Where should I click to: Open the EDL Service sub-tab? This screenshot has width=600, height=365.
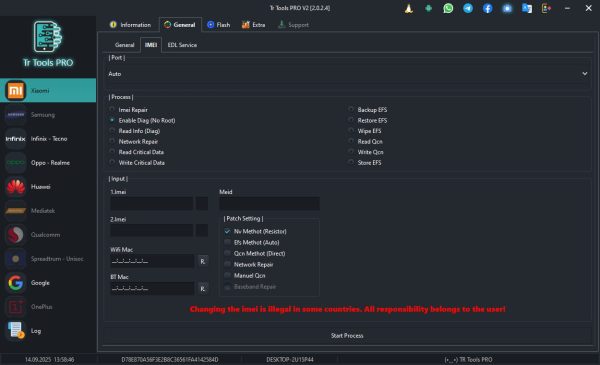pos(182,45)
